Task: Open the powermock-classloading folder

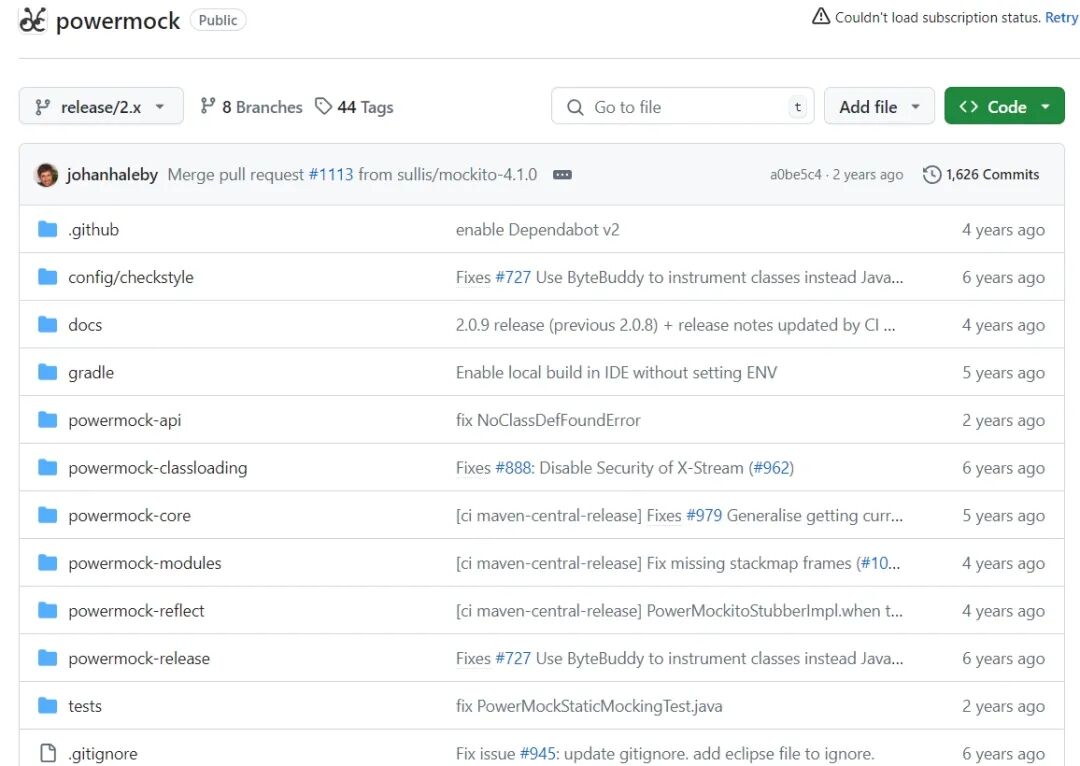Action: pos(158,468)
